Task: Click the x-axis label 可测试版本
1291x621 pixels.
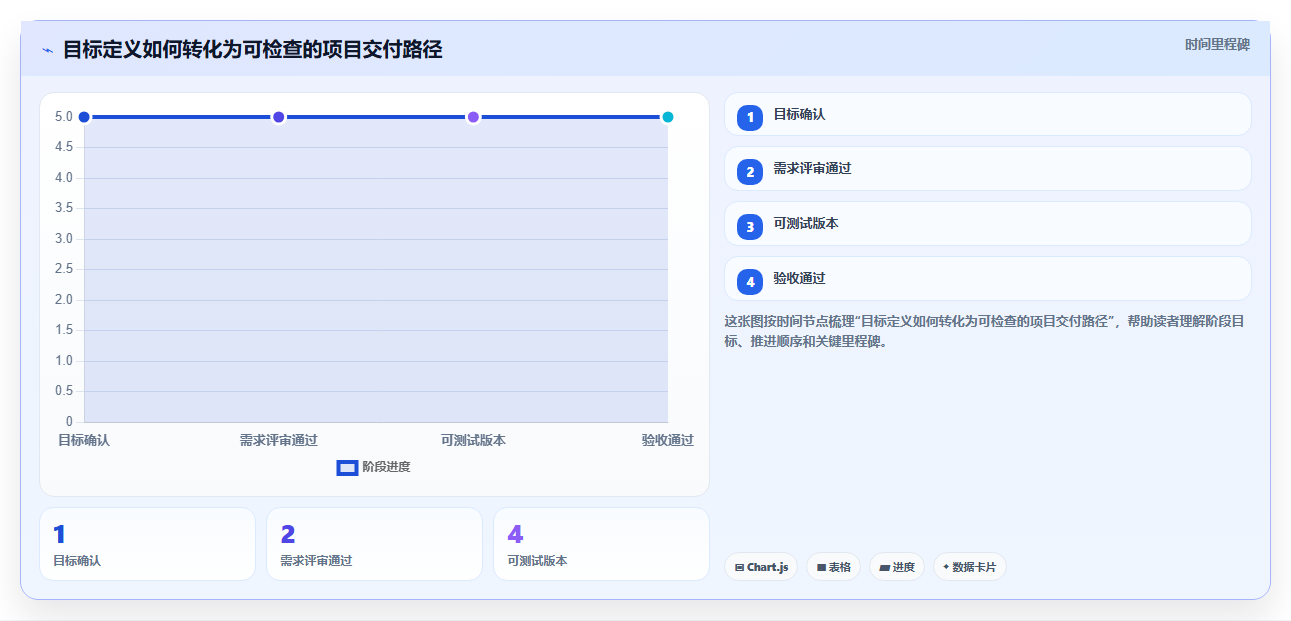Action: click(473, 440)
